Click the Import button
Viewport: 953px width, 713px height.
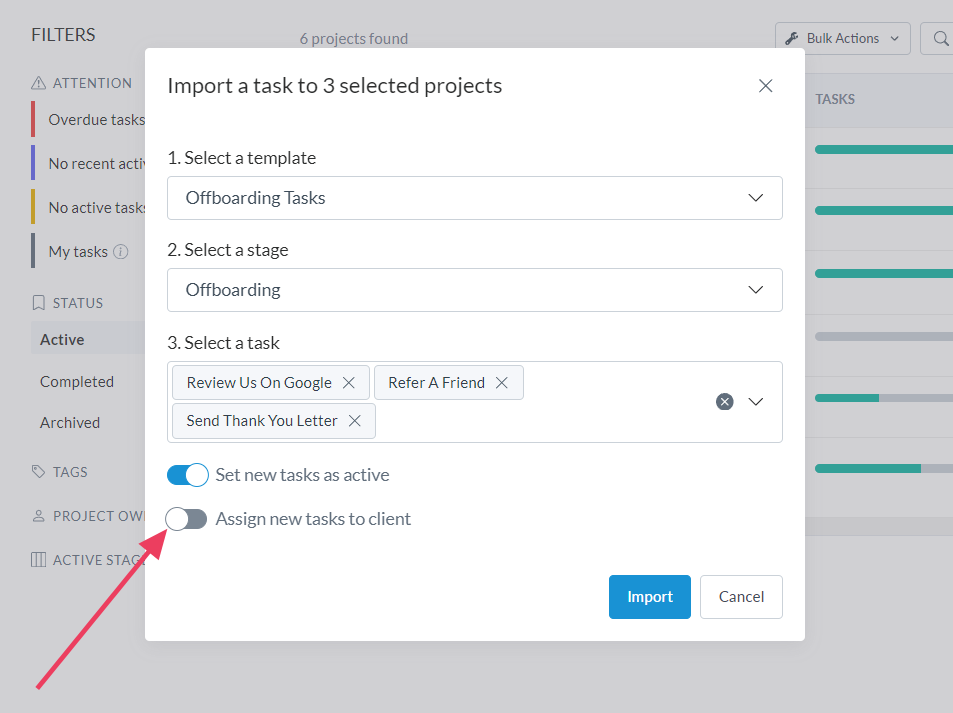coord(649,597)
